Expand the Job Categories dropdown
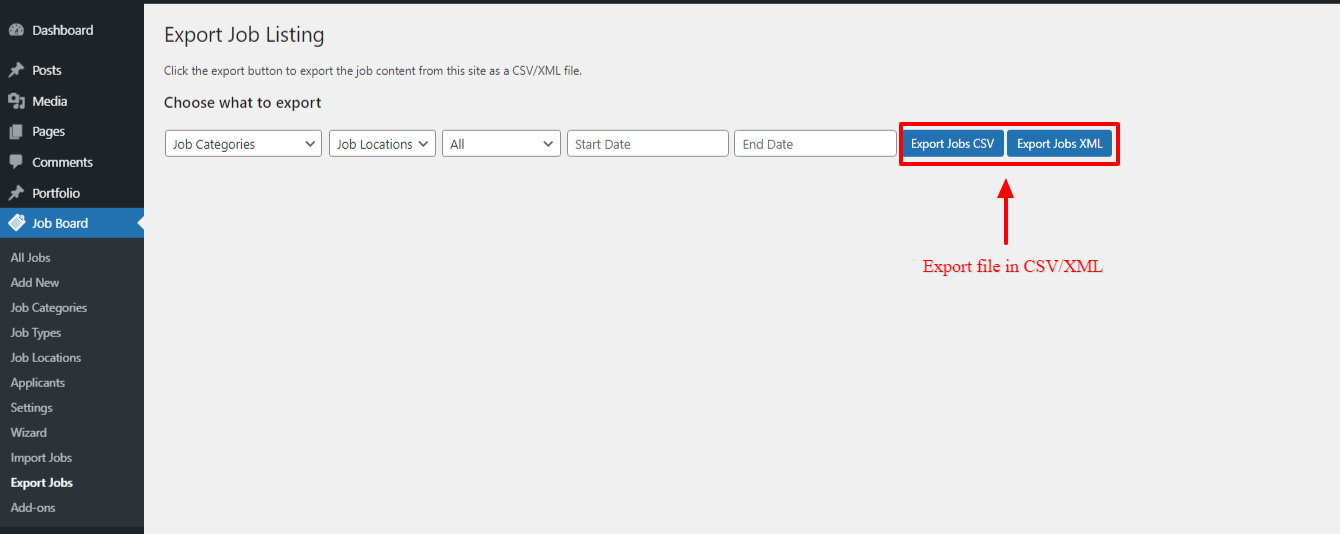The width and height of the screenshot is (1340, 534). [243, 144]
